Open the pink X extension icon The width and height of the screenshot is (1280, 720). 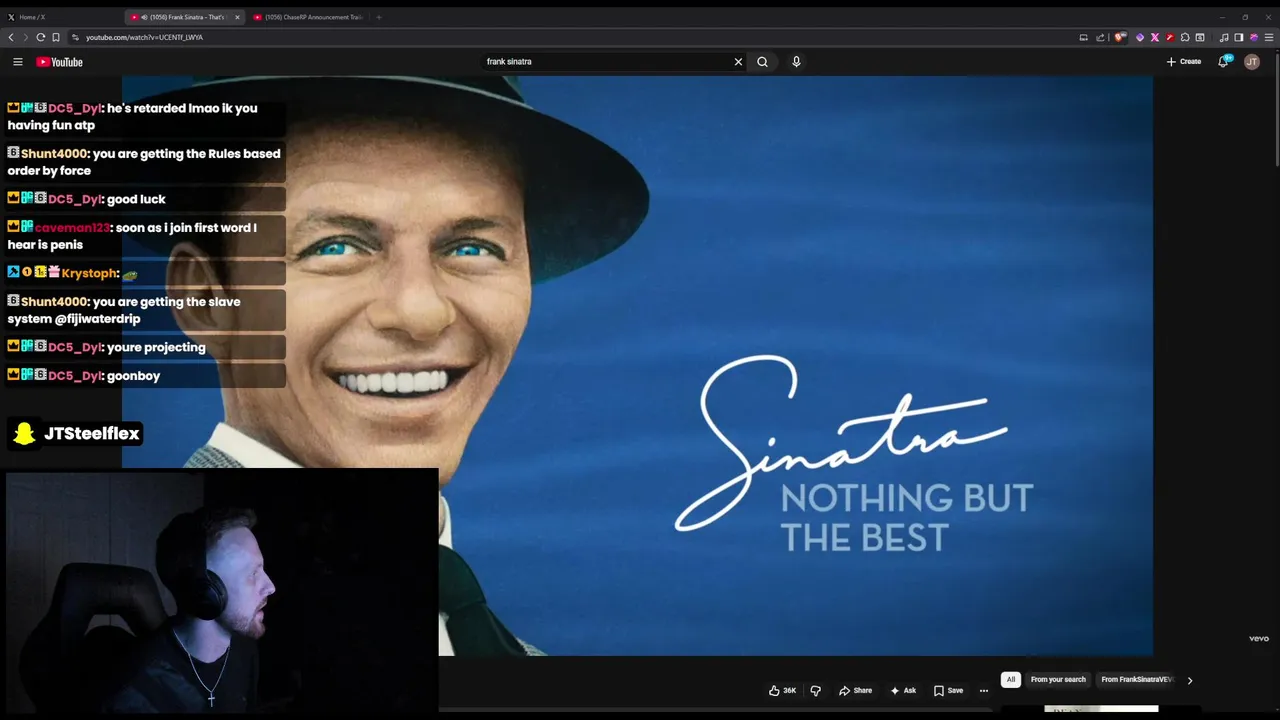point(1155,37)
